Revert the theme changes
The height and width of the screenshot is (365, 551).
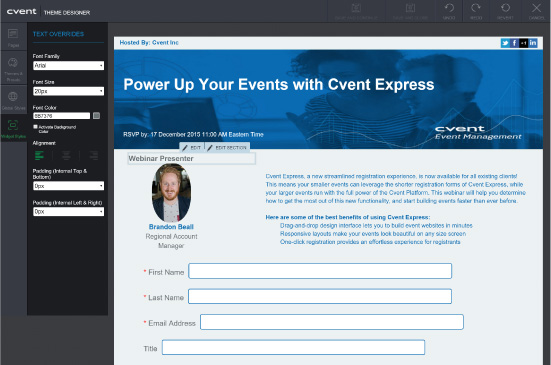(x=505, y=11)
